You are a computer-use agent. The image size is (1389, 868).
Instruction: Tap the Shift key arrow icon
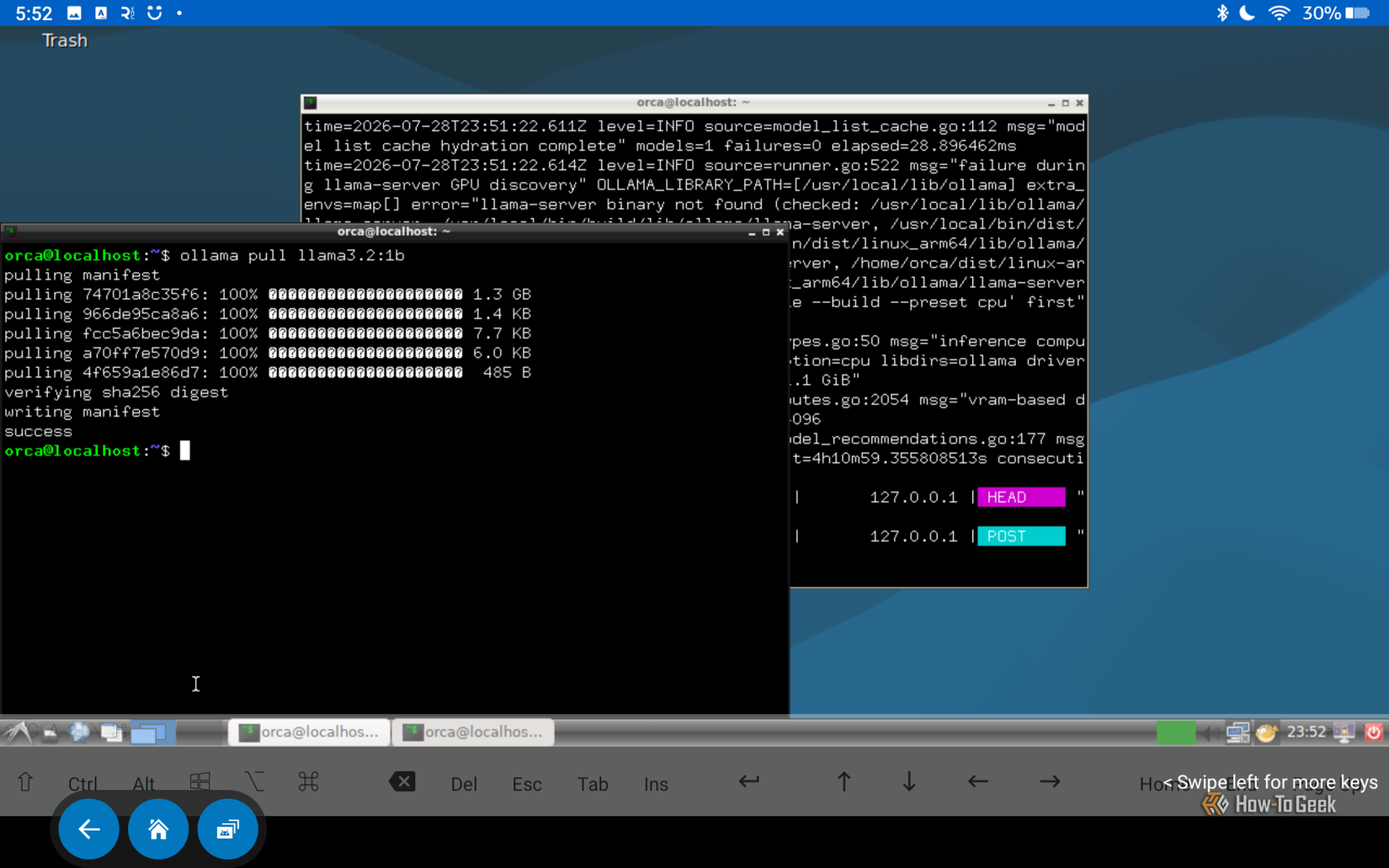point(25,782)
